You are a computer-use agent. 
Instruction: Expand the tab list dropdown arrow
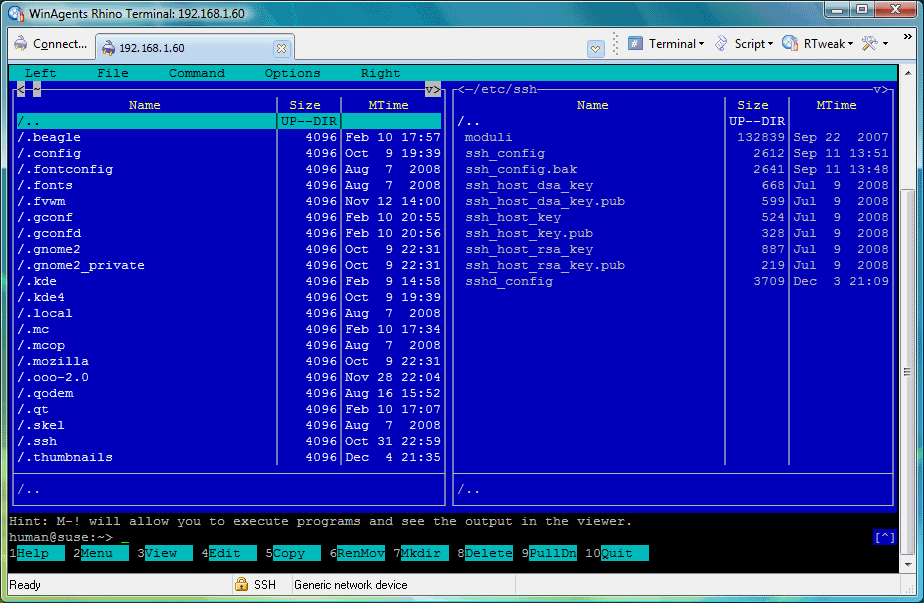595,48
